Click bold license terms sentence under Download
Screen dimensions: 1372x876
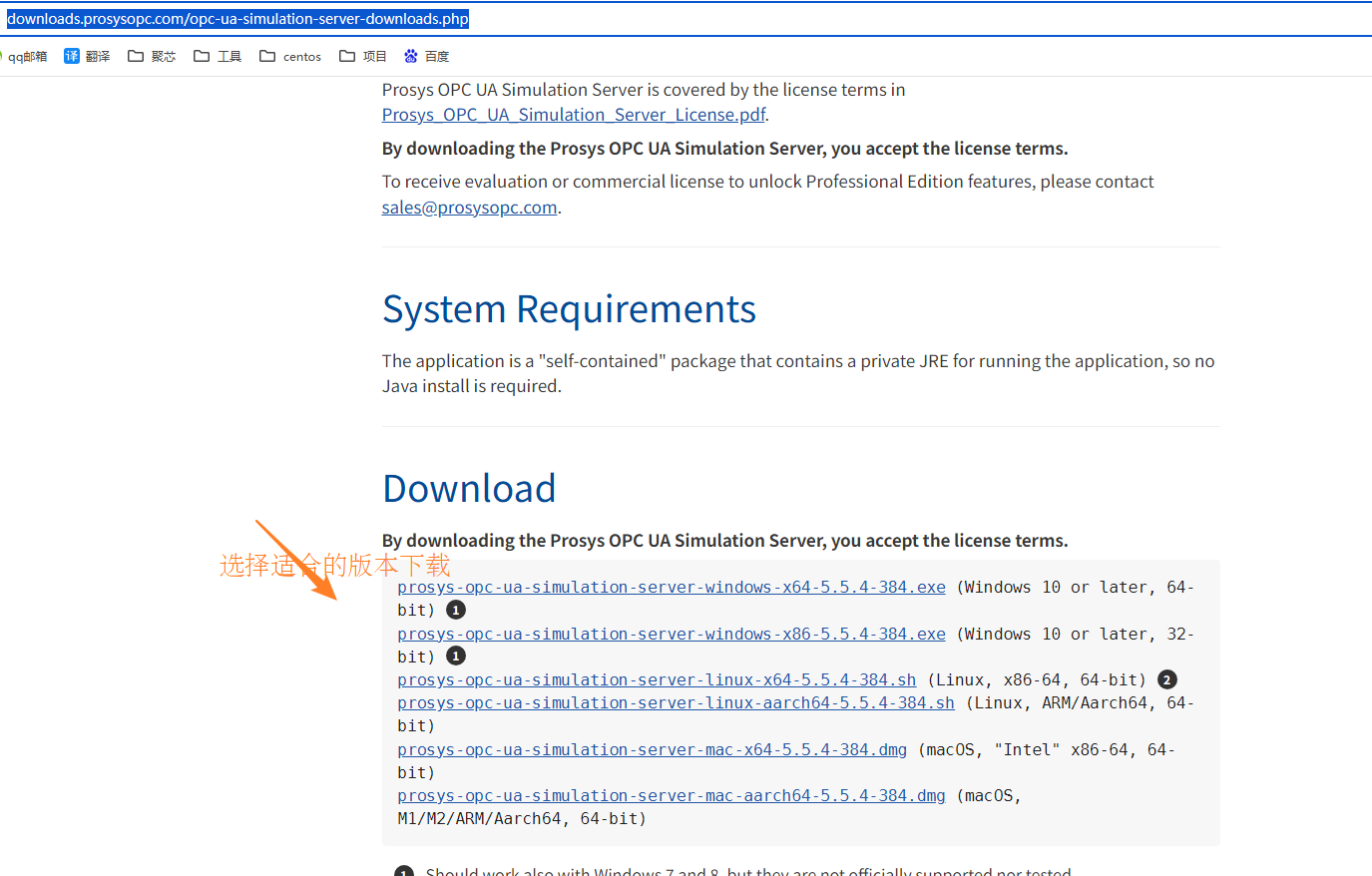pyautogui.click(x=724, y=541)
